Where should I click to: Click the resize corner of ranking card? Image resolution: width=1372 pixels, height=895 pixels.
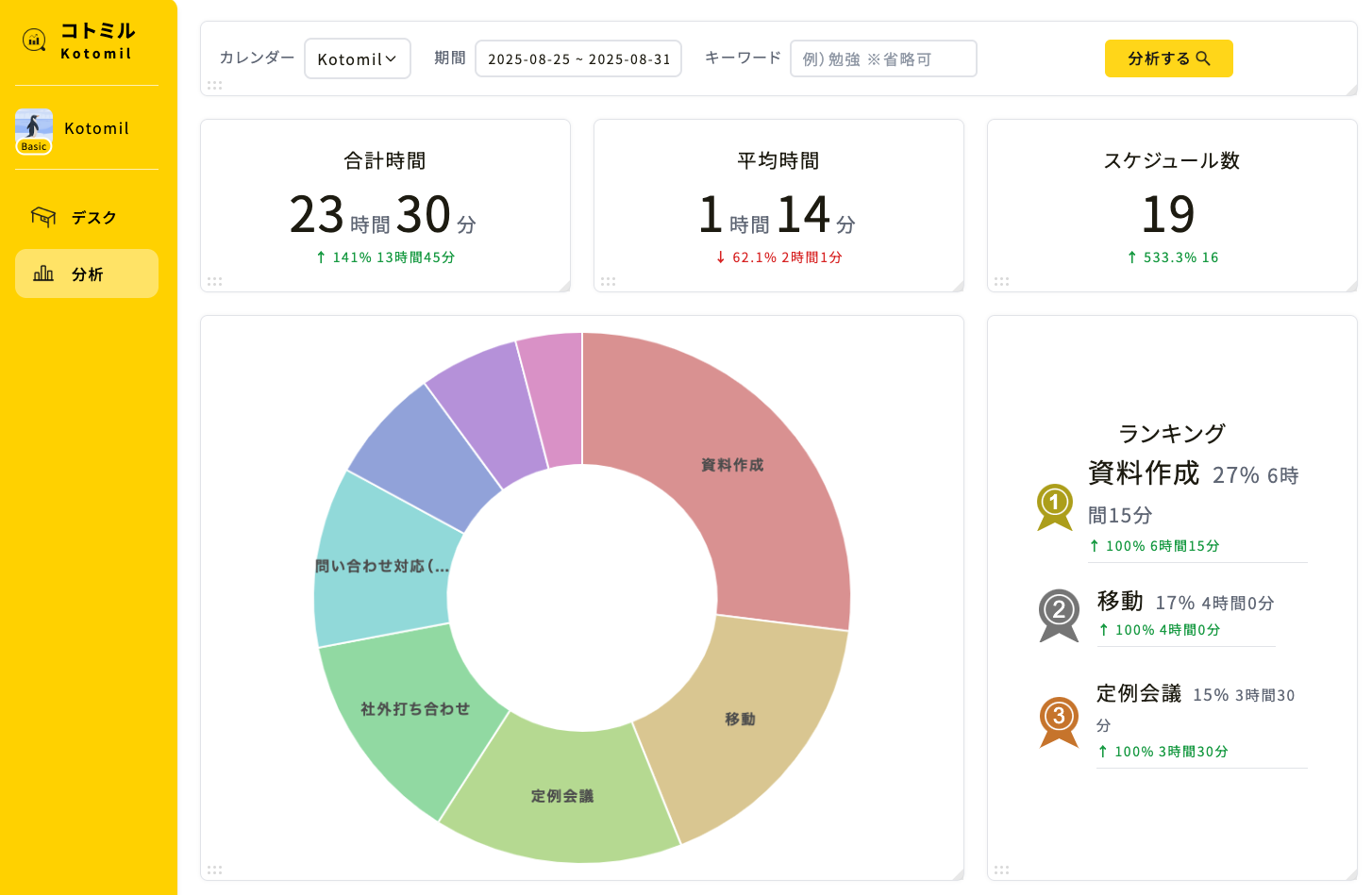pos(1351,874)
